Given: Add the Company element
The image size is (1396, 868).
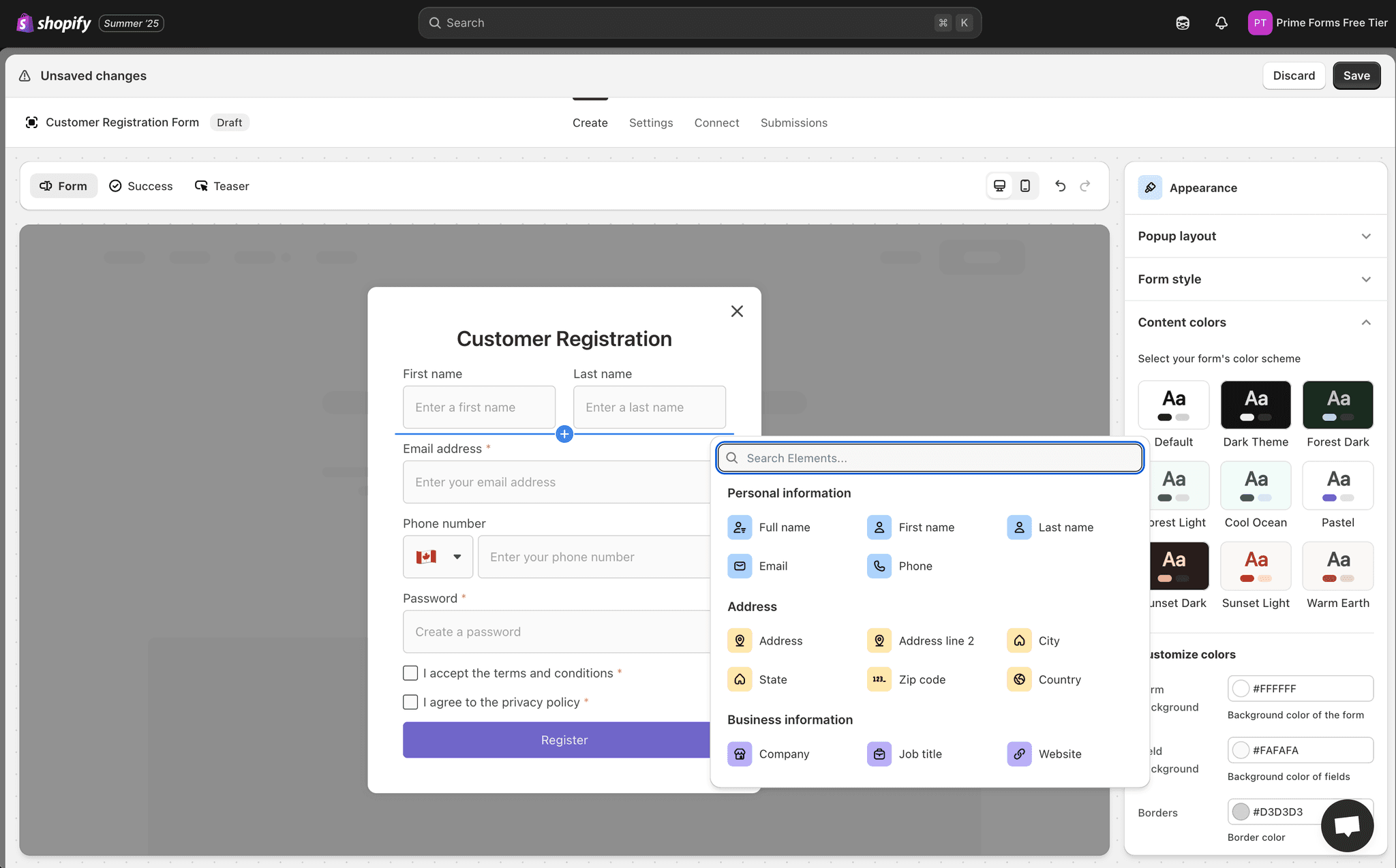Looking at the screenshot, I should click(x=768, y=754).
